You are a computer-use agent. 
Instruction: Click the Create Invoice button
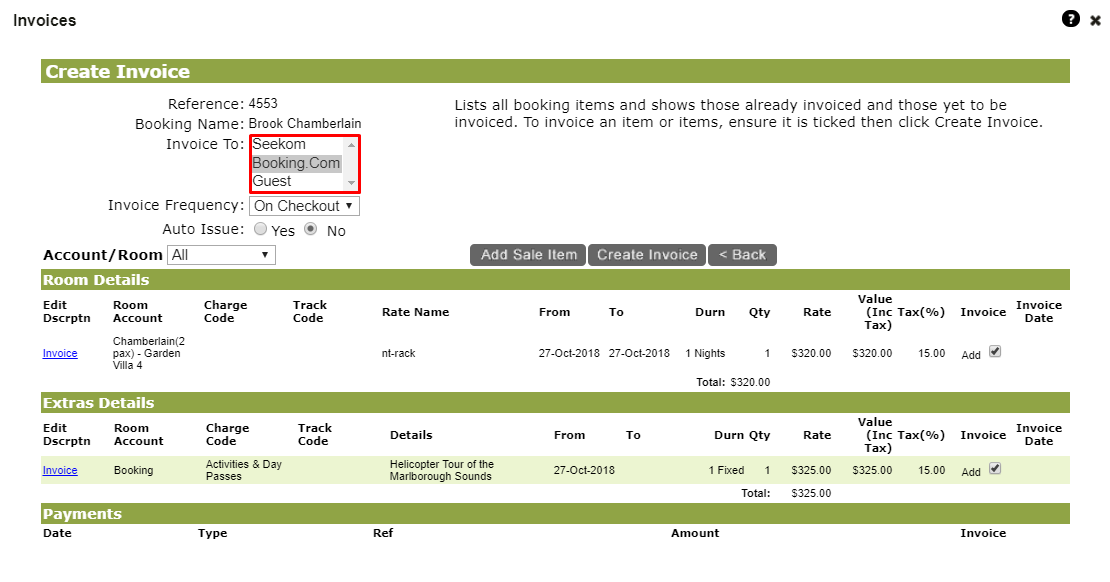(x=646, y=255)
